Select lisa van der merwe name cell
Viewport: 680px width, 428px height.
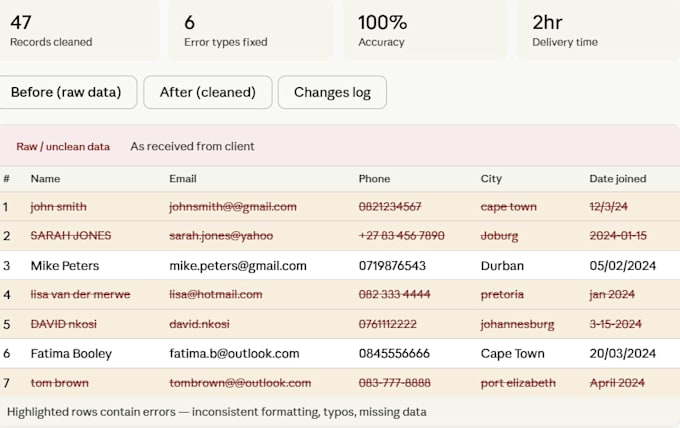click(80, 294)
